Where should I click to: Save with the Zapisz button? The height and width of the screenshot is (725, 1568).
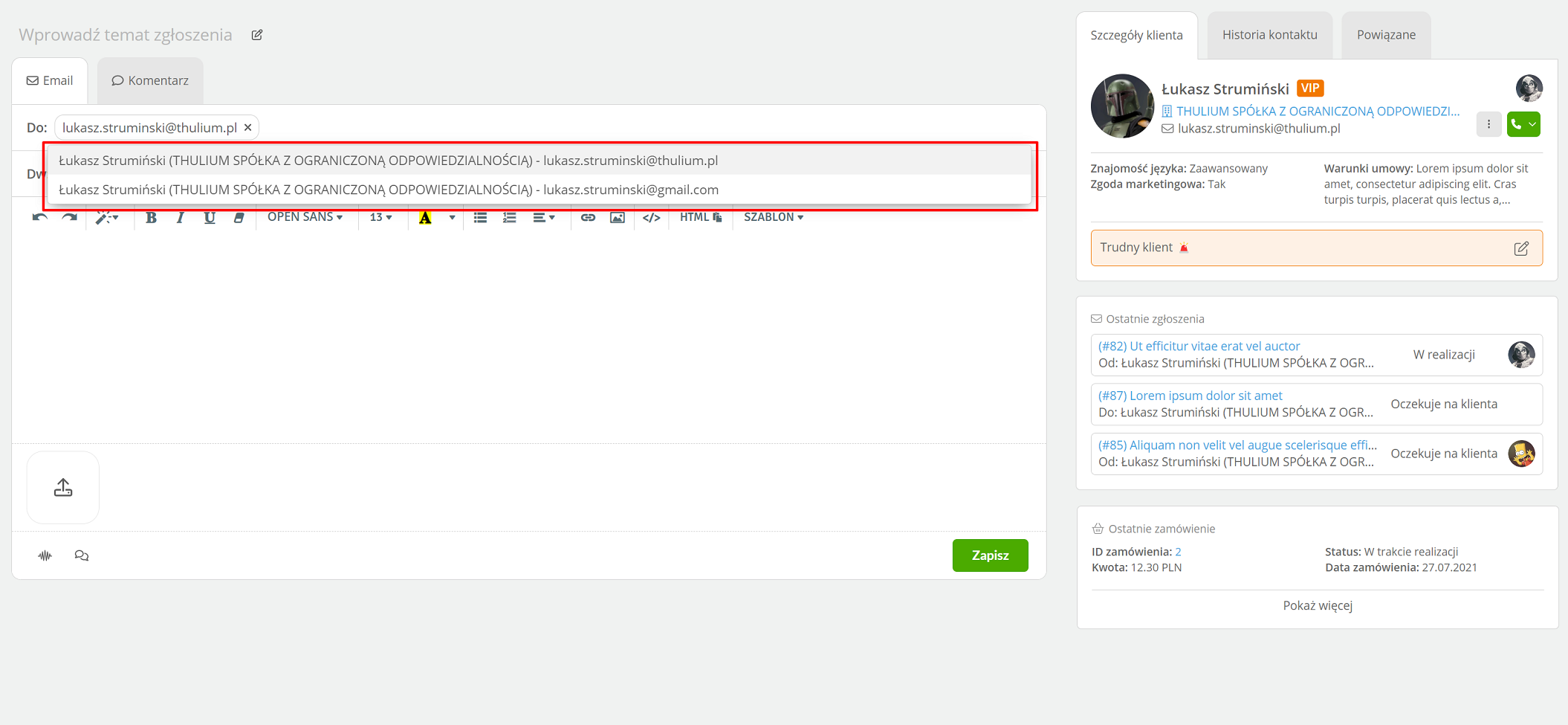[991, 555]
